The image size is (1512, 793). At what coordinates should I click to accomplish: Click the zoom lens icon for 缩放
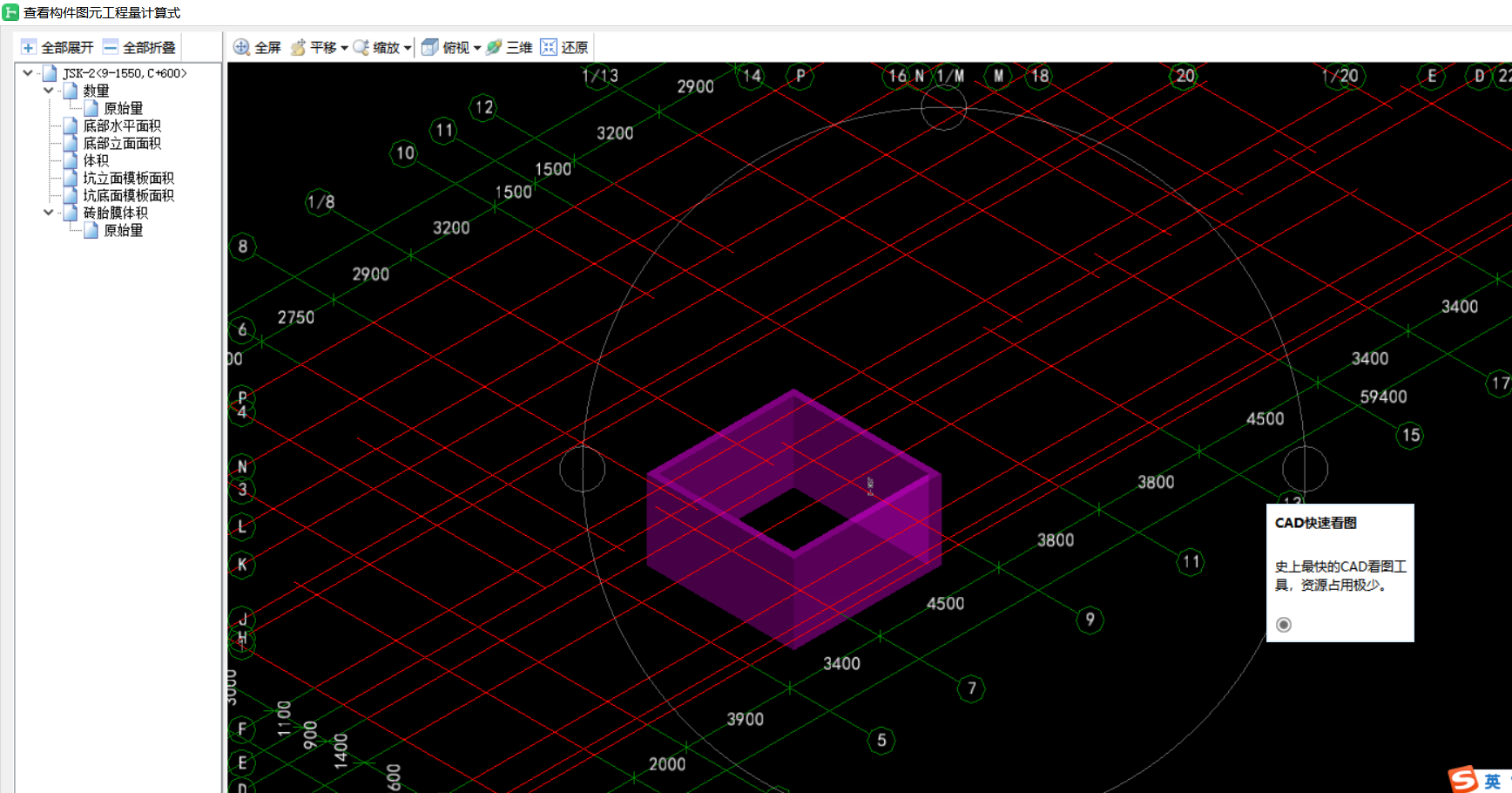(x=361, y=47)
